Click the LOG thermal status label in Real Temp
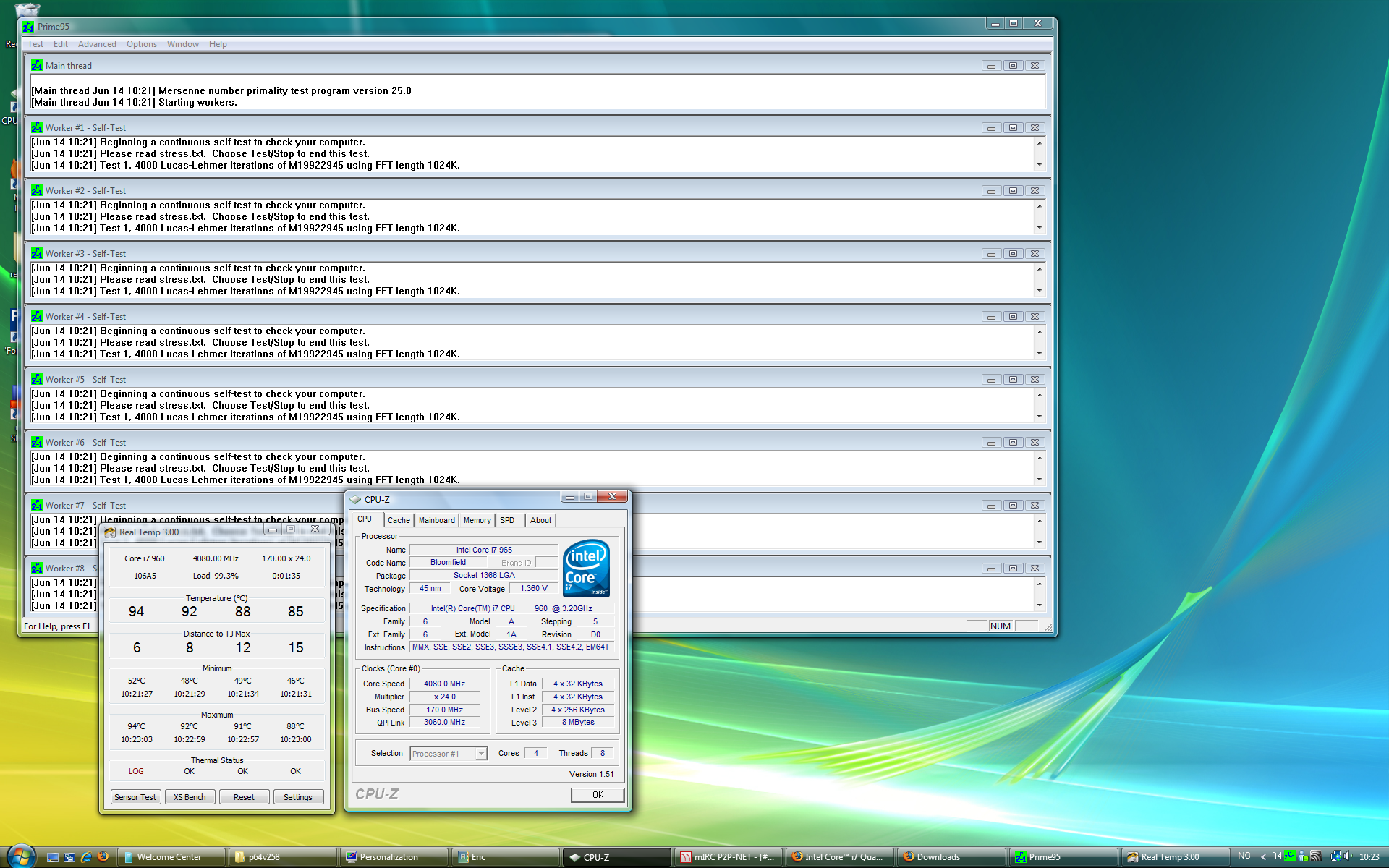Screen dimensions: 1389x868 pos(136,771)
